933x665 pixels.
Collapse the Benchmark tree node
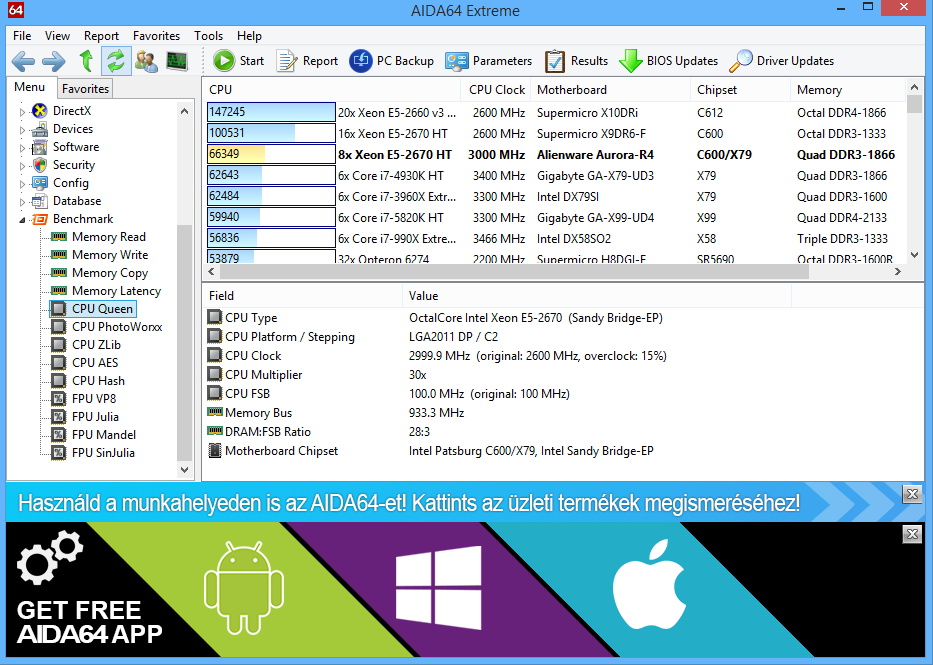point(22,219)
